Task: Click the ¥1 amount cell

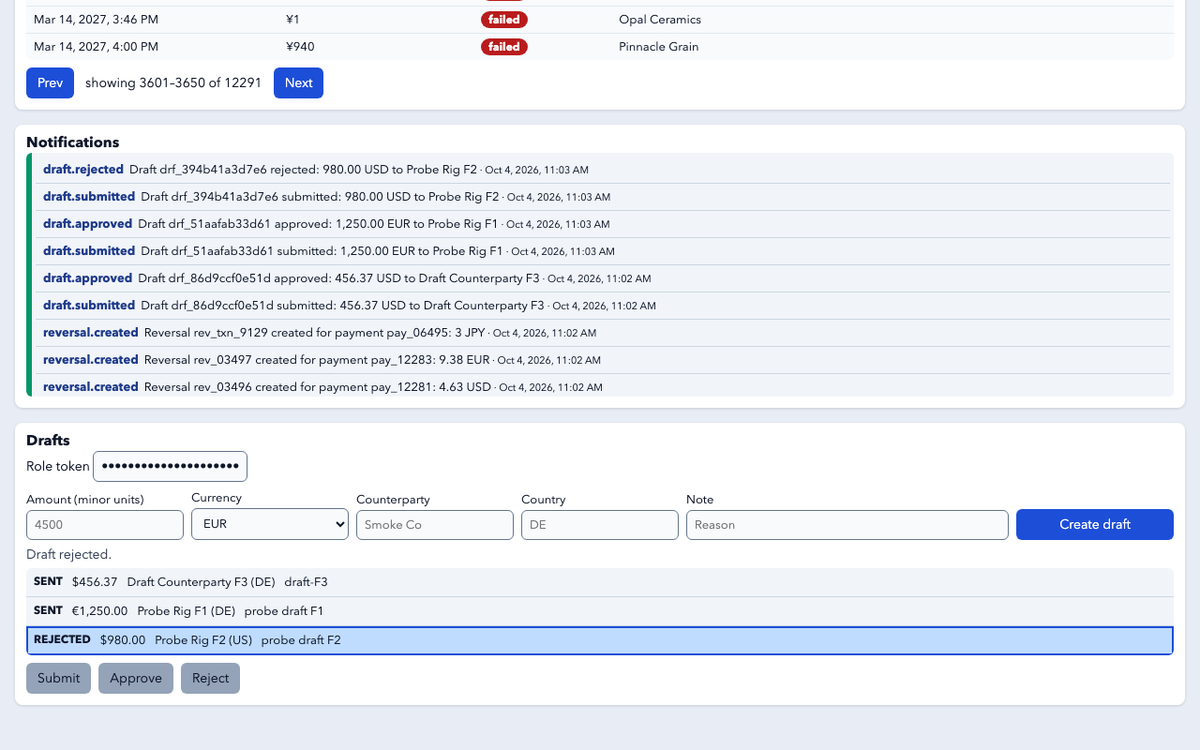Action: pyautogui.click(x=292, y=19)
